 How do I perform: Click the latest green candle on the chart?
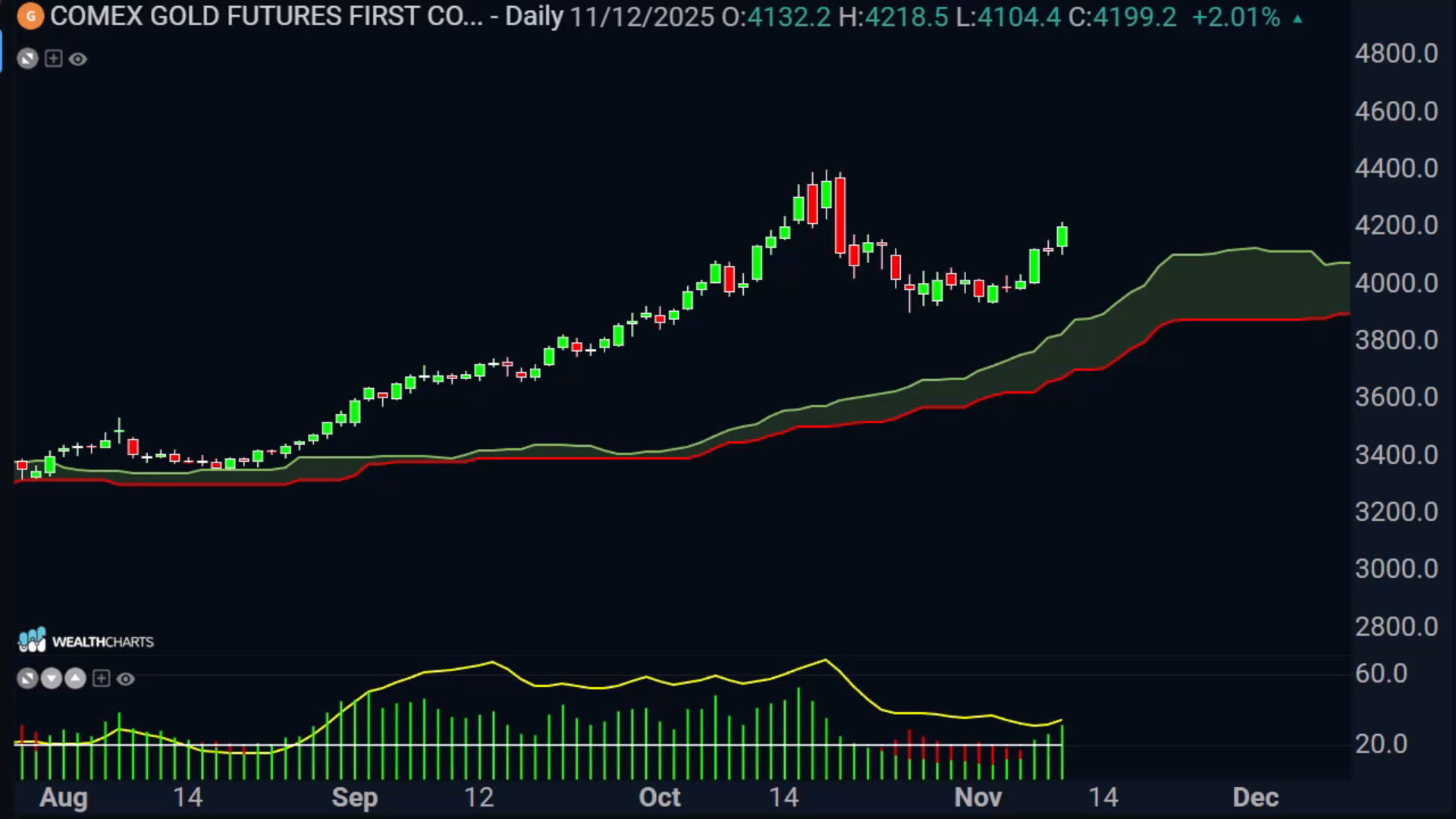1062,237
